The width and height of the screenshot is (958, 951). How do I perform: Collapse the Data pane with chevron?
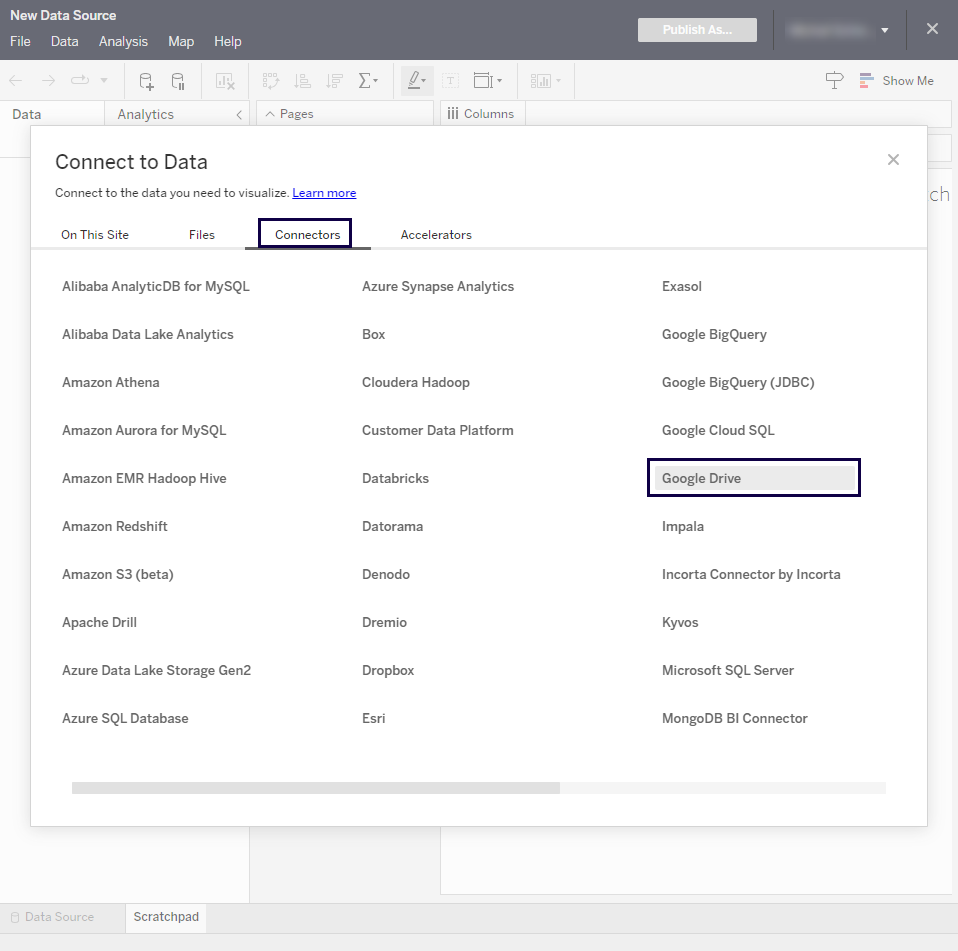239,115
